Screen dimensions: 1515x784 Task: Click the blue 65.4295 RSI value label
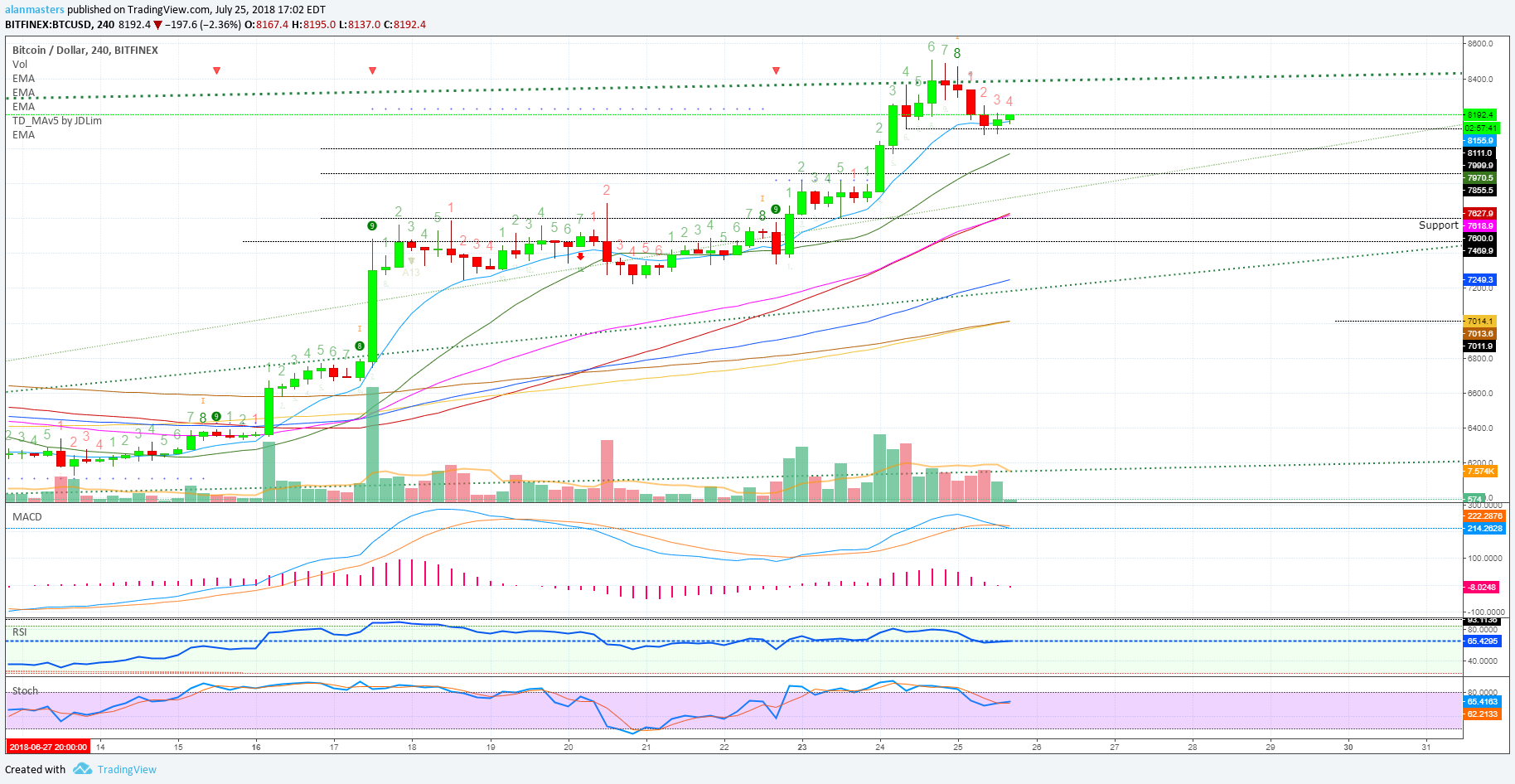1483,641
